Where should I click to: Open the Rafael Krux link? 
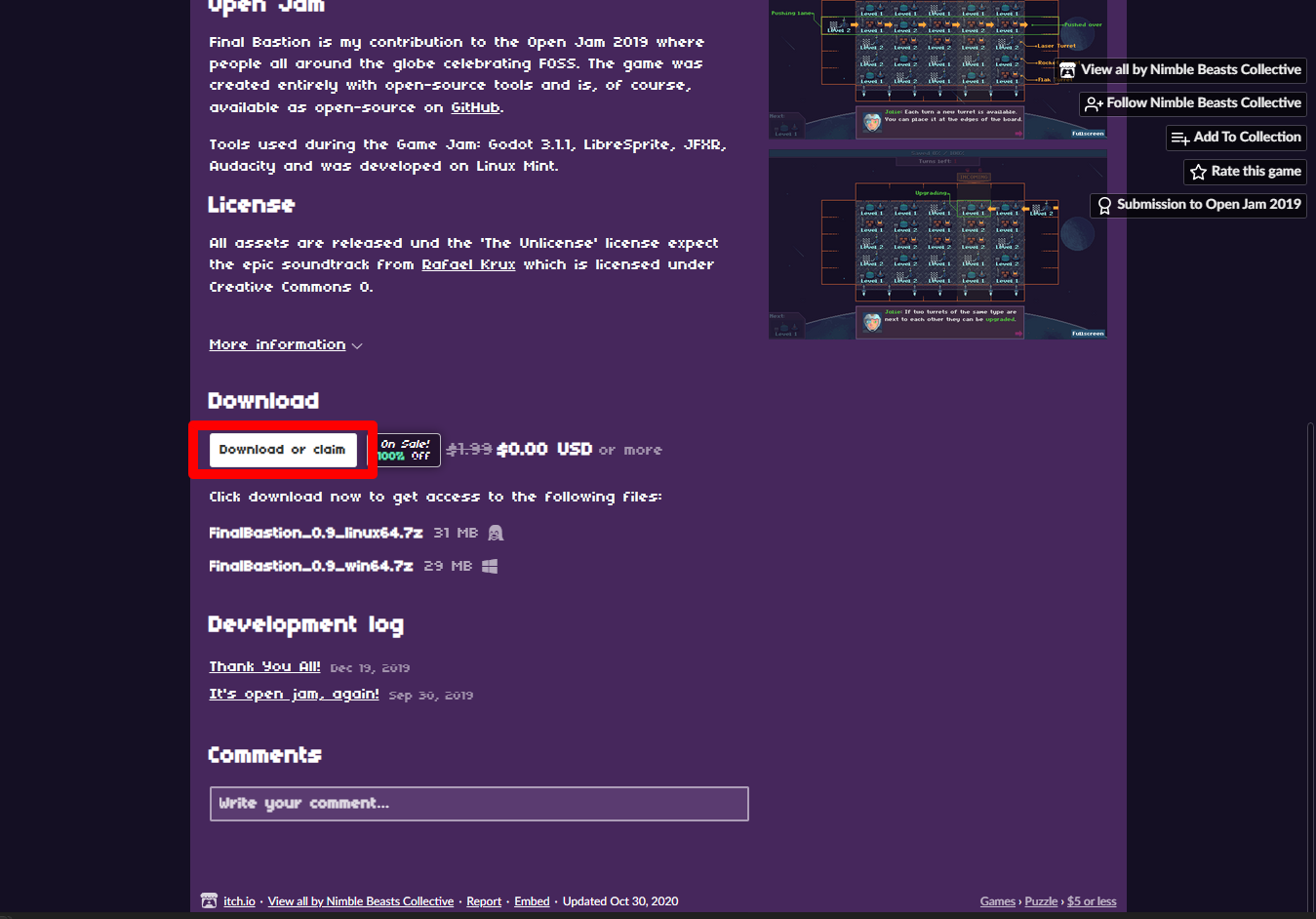[468, 264]
